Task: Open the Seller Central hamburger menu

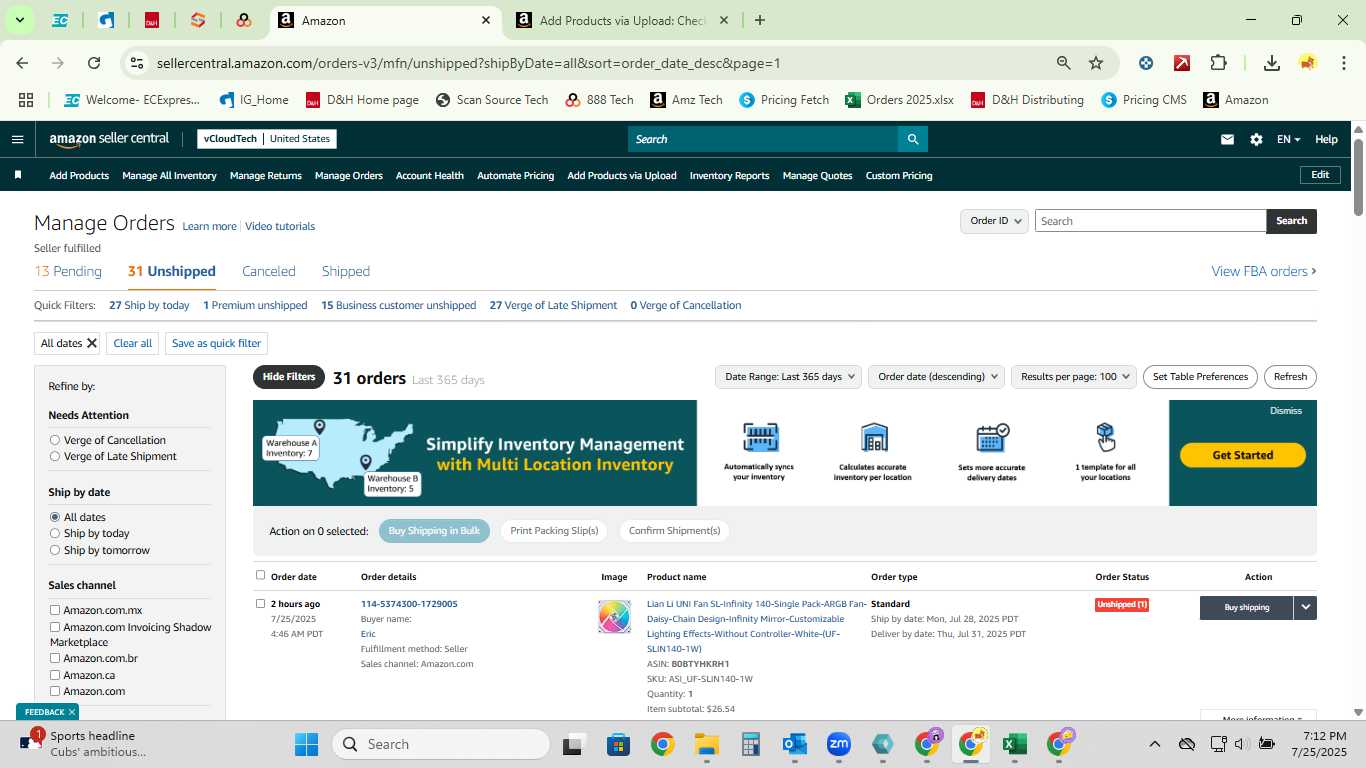Action: [17, 139]
